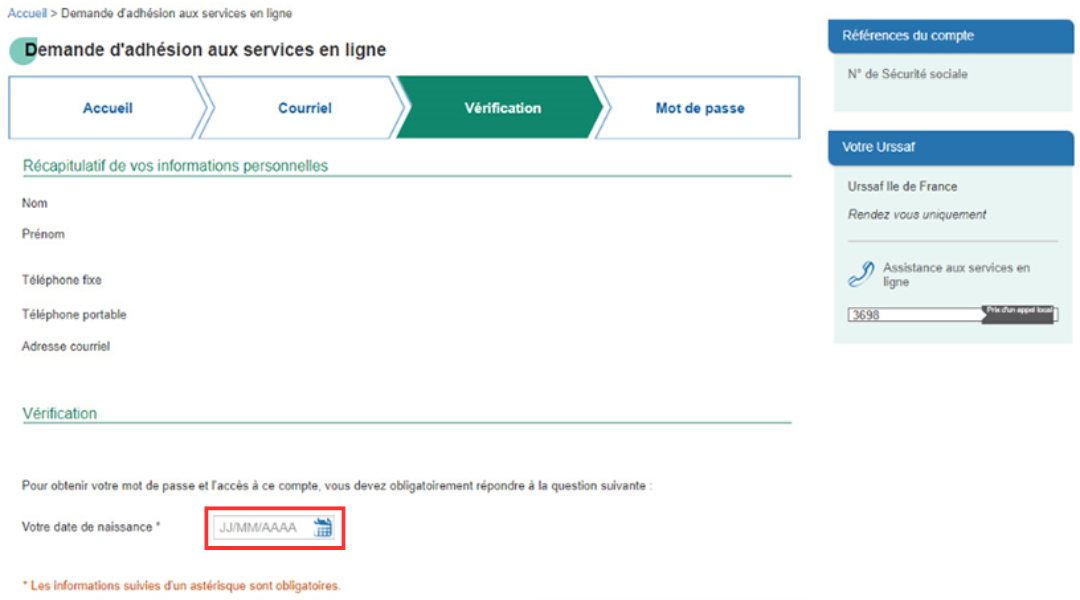Viewport: 1080px width, 600px height.
Task: Click the phone assistance icon
Action: [x=861, y=273]
